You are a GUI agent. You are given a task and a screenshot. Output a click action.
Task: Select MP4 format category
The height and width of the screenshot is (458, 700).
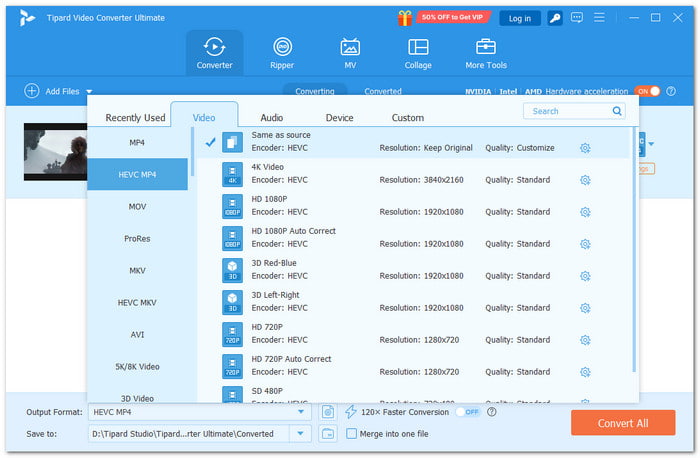[137, 142]
